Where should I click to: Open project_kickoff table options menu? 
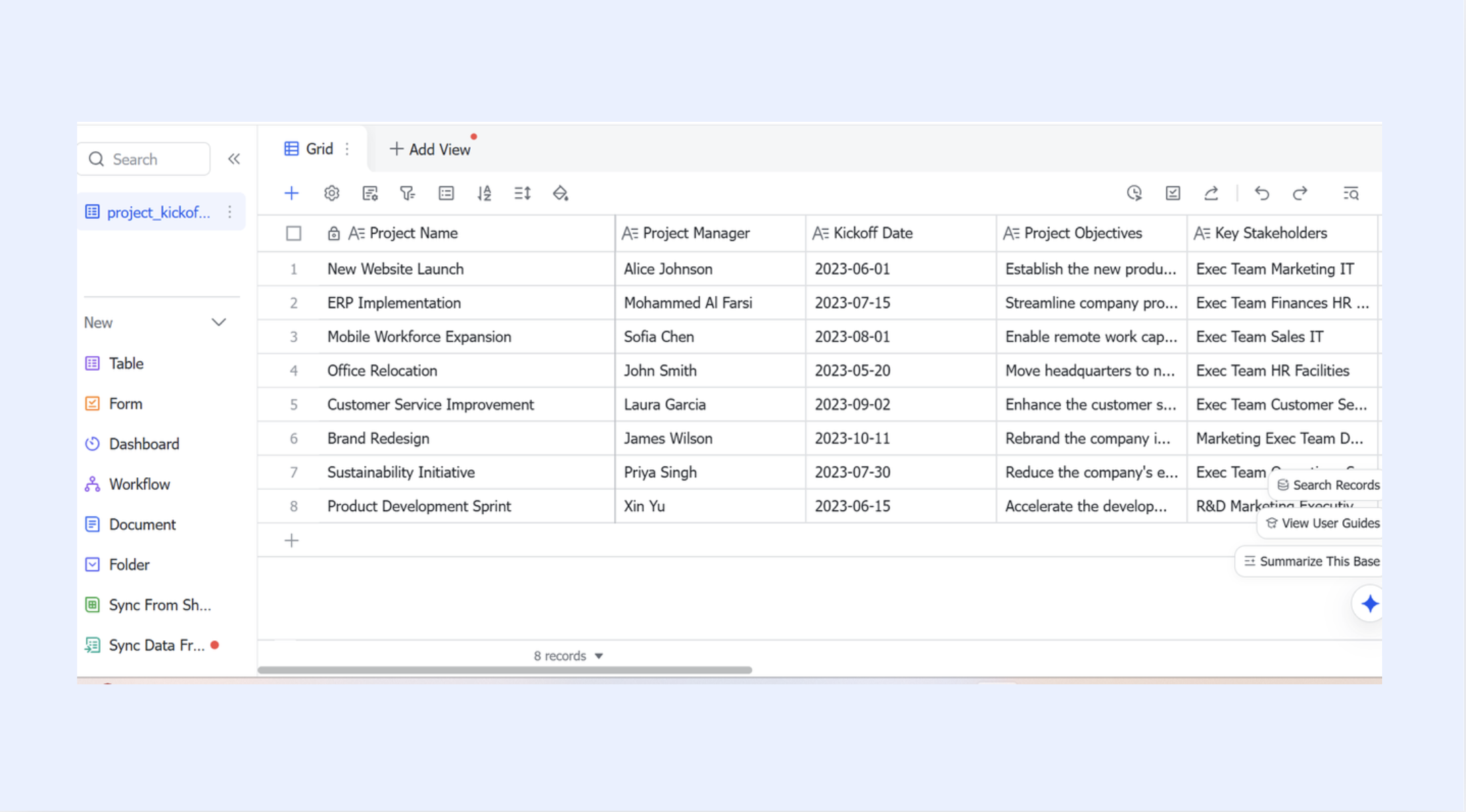pos(230,212)
